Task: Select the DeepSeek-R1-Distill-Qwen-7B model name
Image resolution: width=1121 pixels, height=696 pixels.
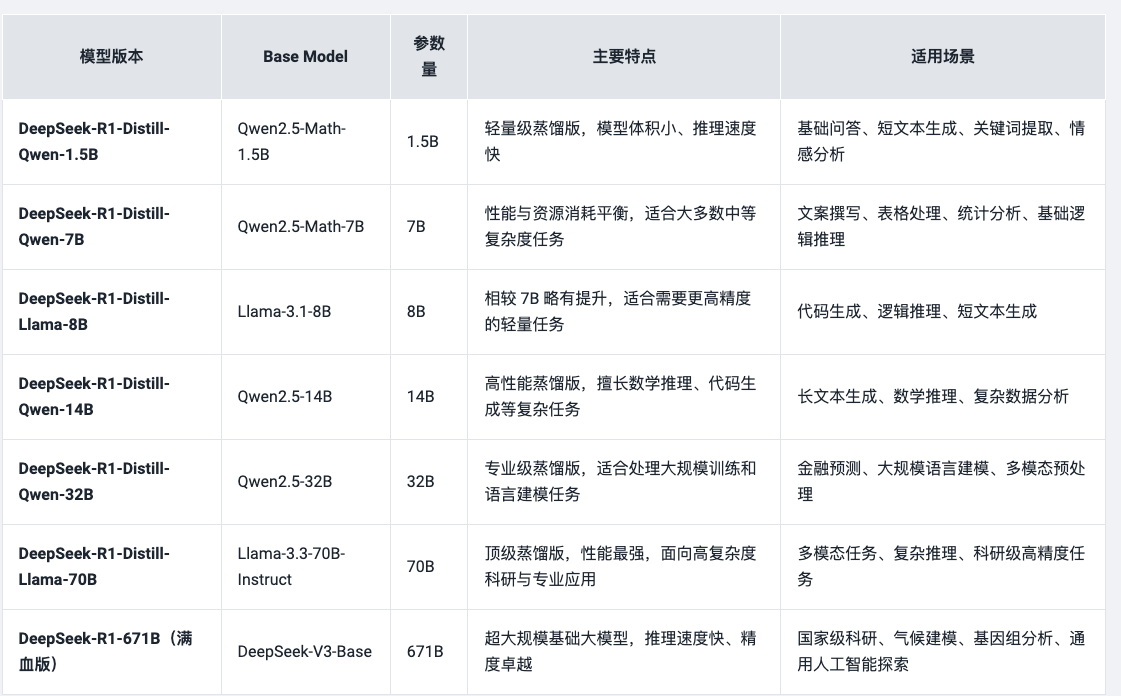Action: tap(94, 227)
